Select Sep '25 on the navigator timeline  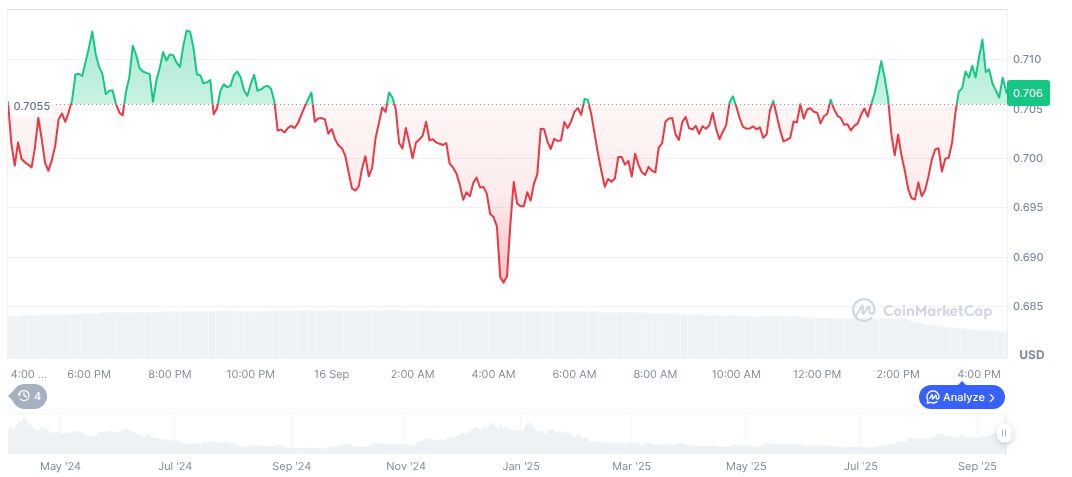tap(977, 466)
